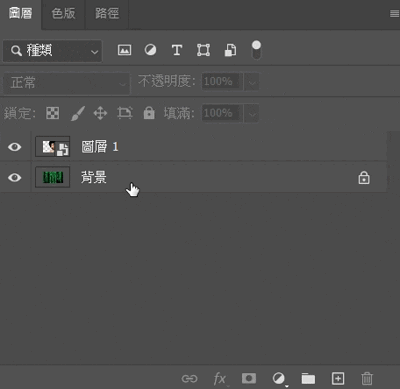Add a layer mask
400x389 pixels.
249,378
